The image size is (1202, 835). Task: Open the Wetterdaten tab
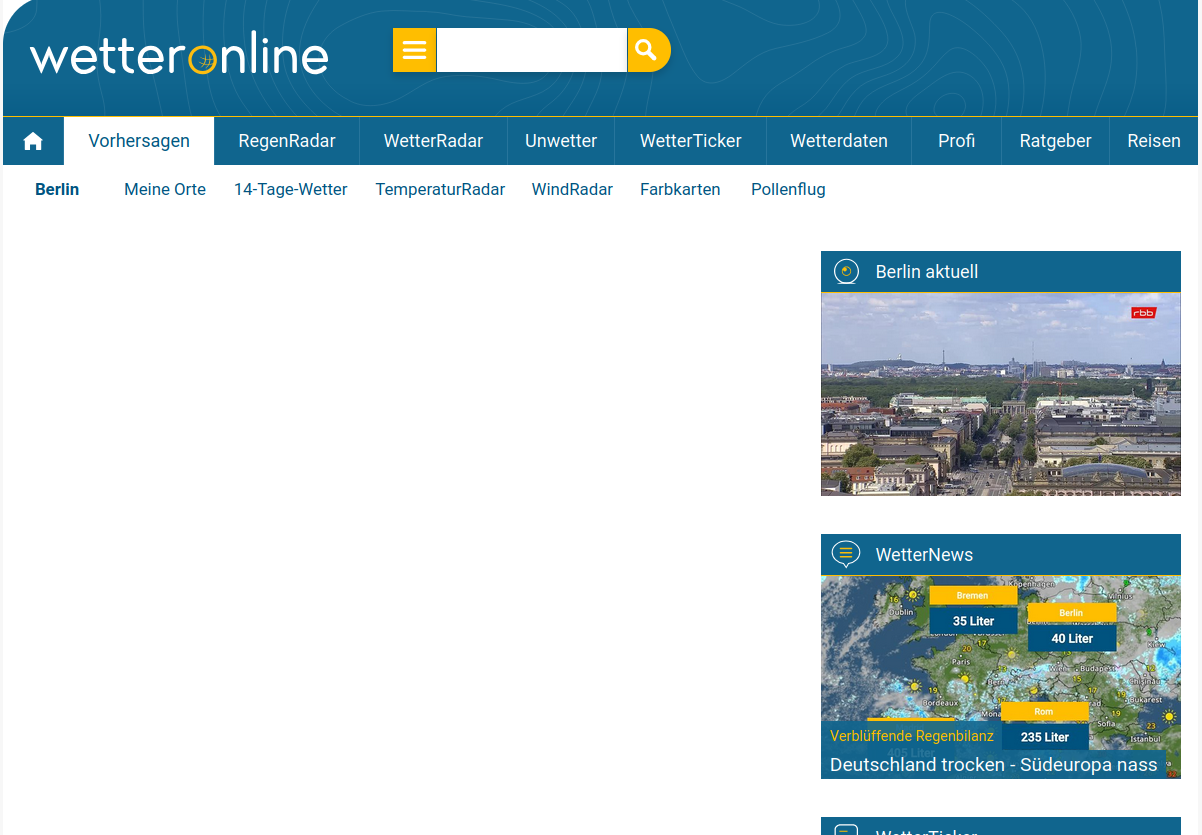pyautogui.click(x=839, y=141)
